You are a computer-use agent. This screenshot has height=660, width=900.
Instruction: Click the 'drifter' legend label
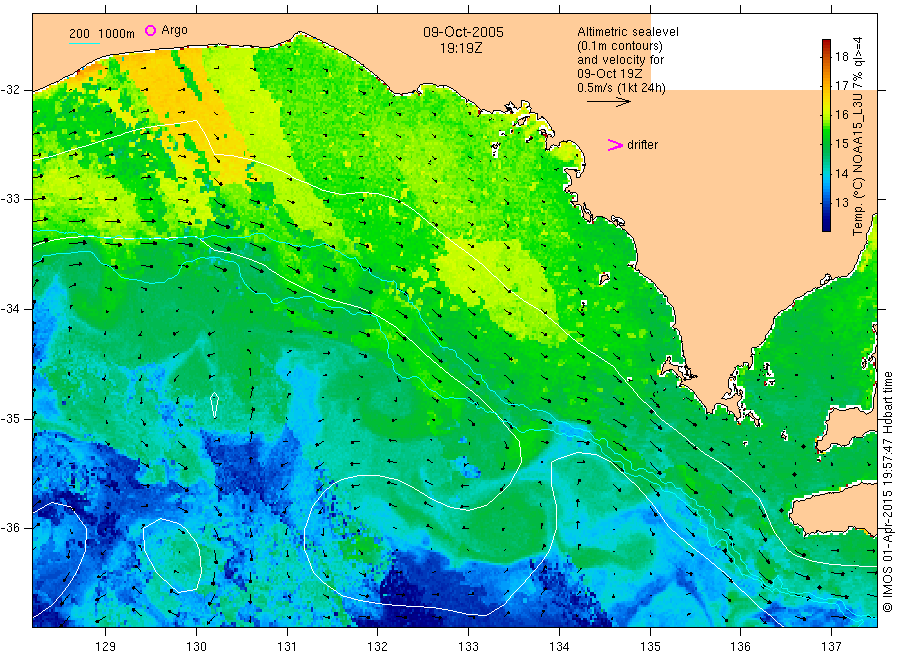click(642, 145)
